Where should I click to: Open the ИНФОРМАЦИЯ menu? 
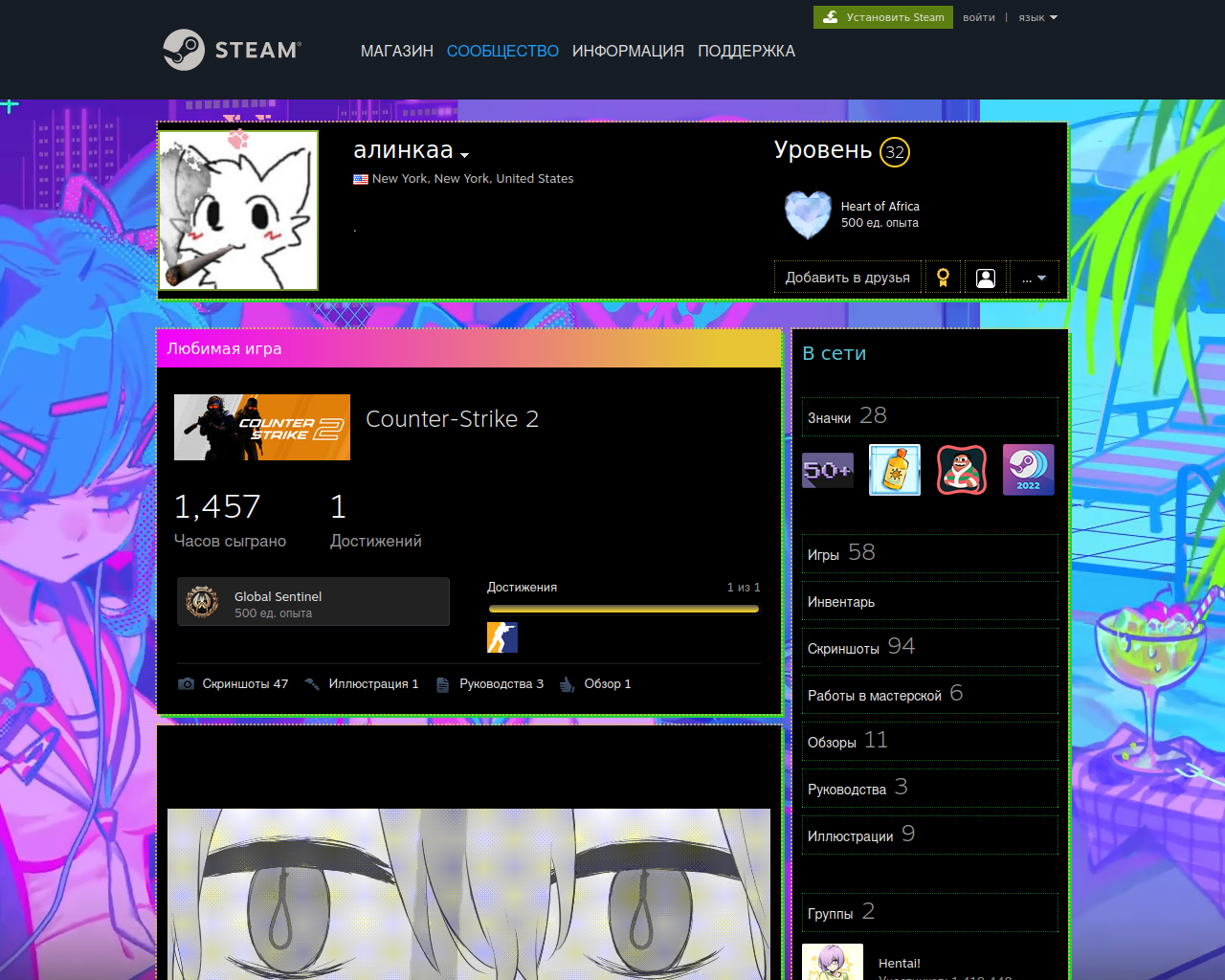(x=628, y=51)
